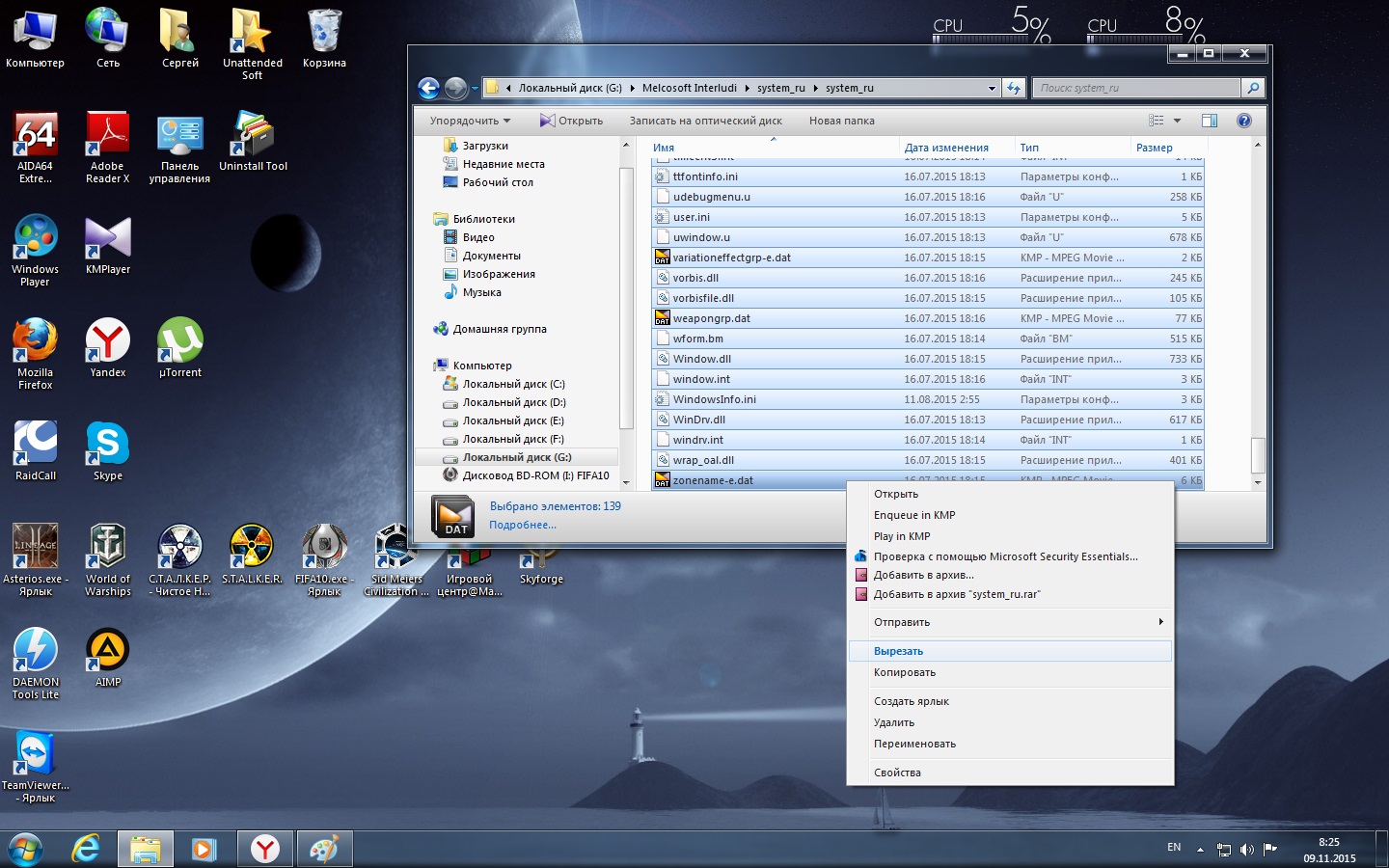Open the Explorer help icon
This screenshot has height=868, width=1389.
coord(1243,121)
